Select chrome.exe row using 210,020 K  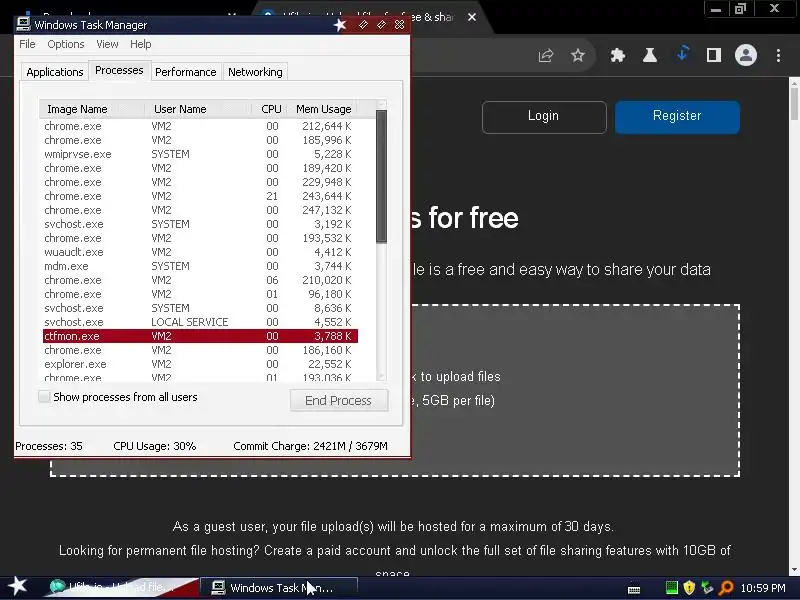[200, 280]
